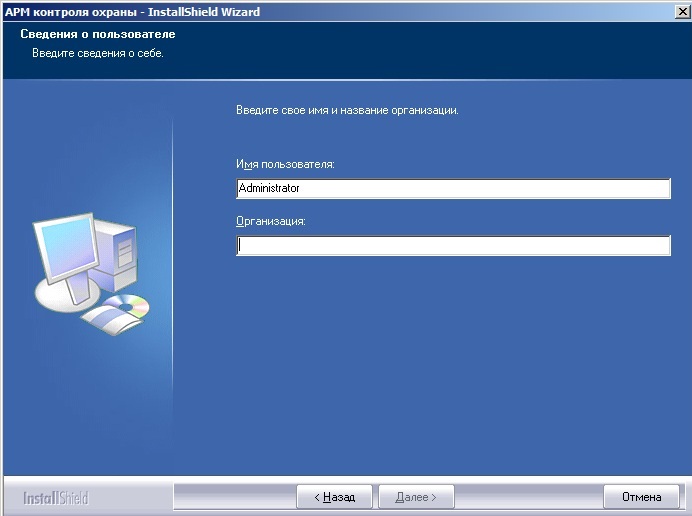
Task: Click the Назад back button
Action: [x=334, y=497]
